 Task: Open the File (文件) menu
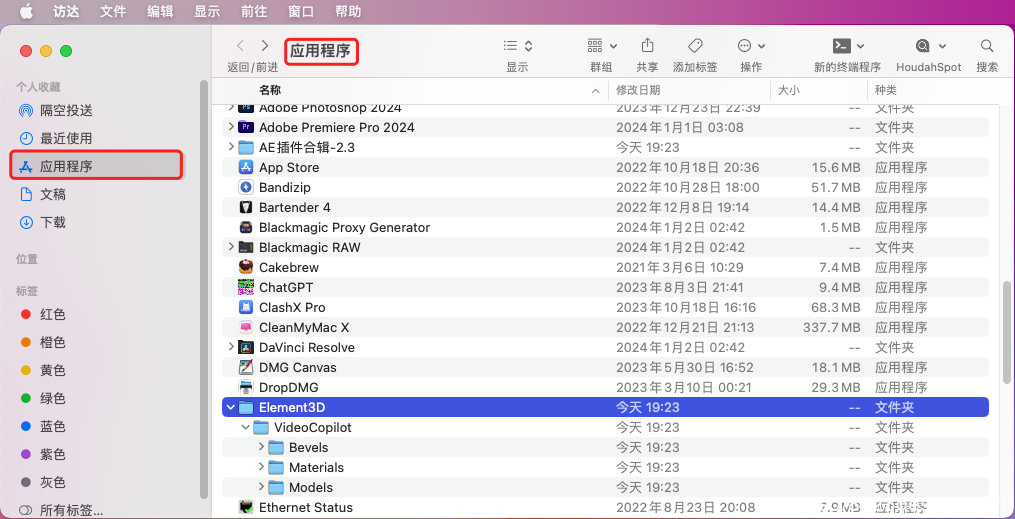(x=113, y=11)
